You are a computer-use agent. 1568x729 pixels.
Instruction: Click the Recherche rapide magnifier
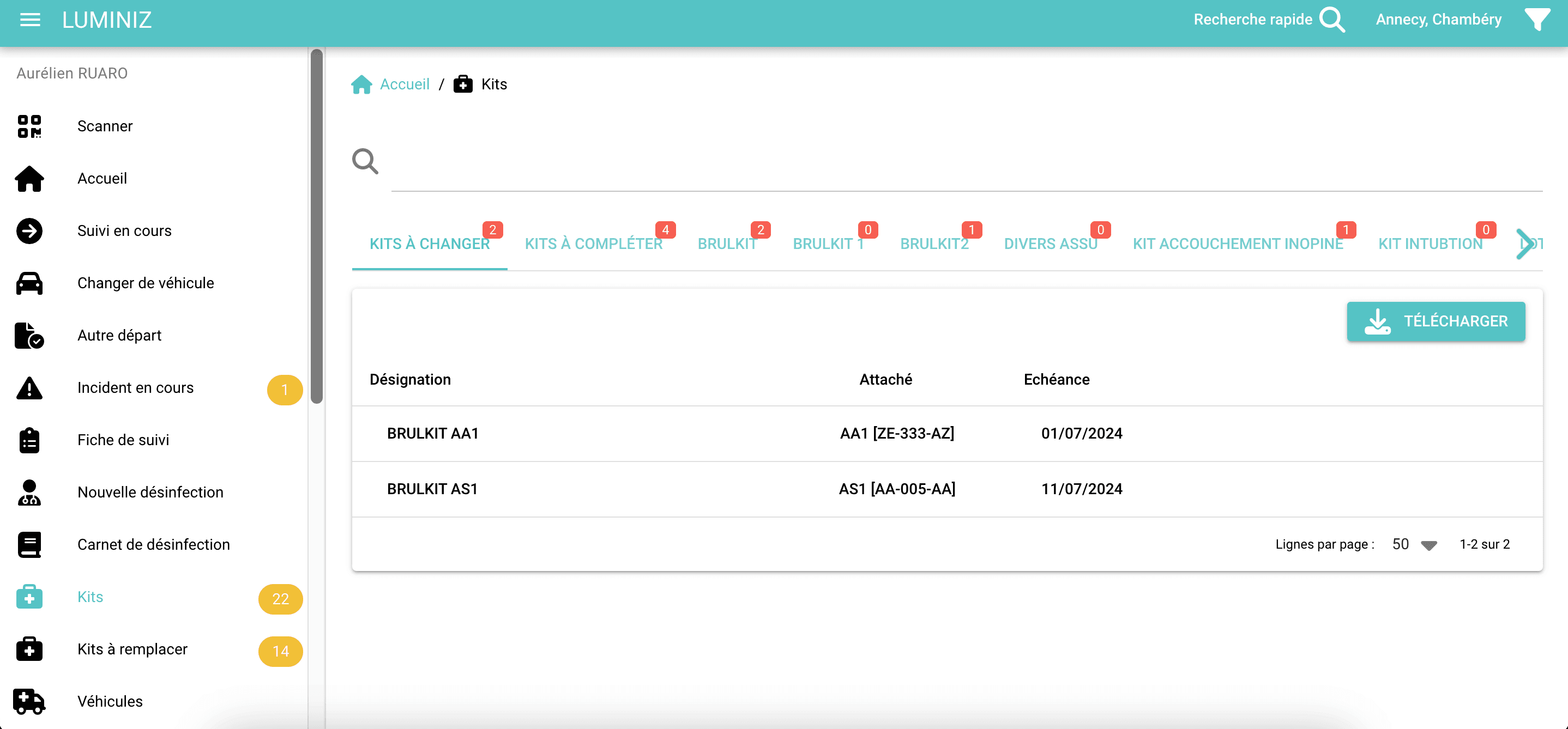1332,20
